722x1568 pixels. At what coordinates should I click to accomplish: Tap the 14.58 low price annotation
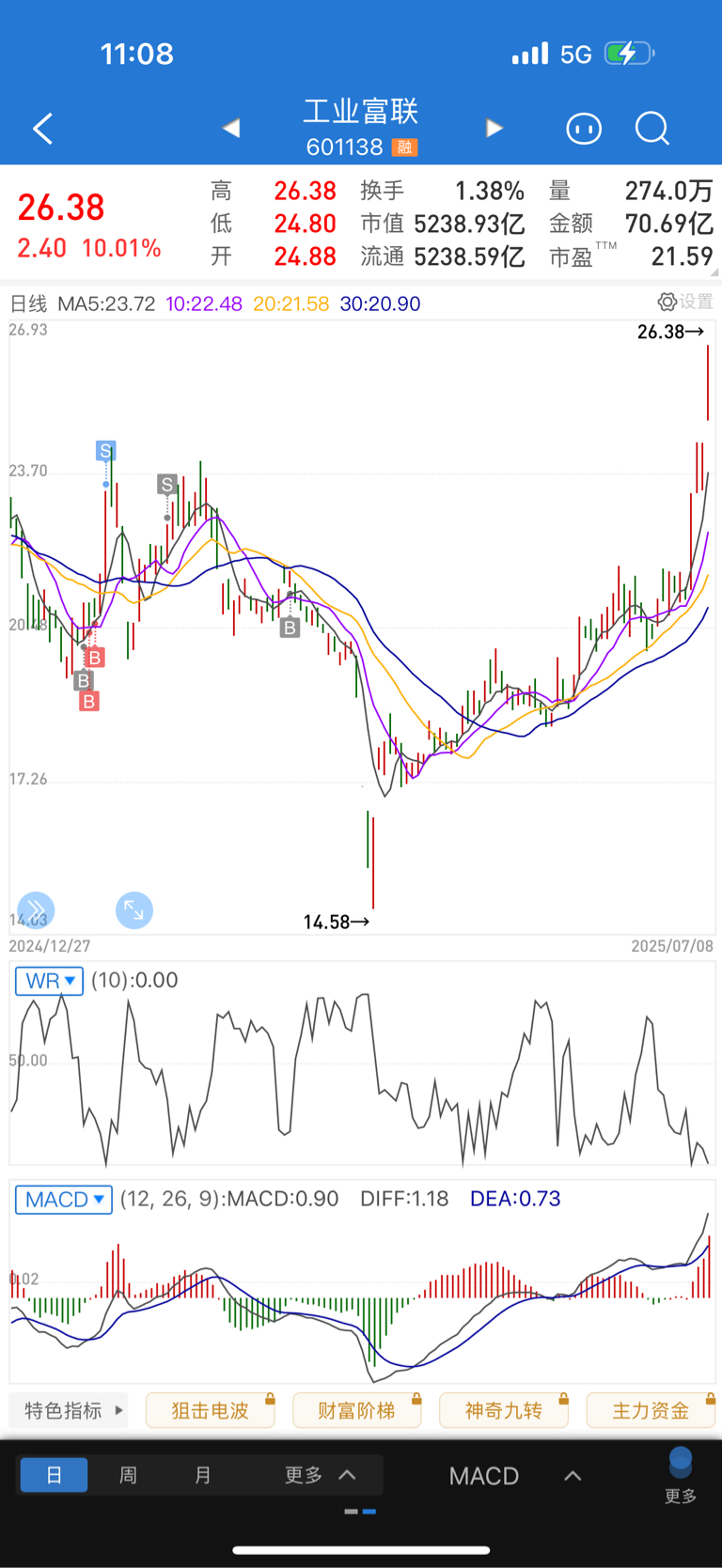[x=337, y=923]
